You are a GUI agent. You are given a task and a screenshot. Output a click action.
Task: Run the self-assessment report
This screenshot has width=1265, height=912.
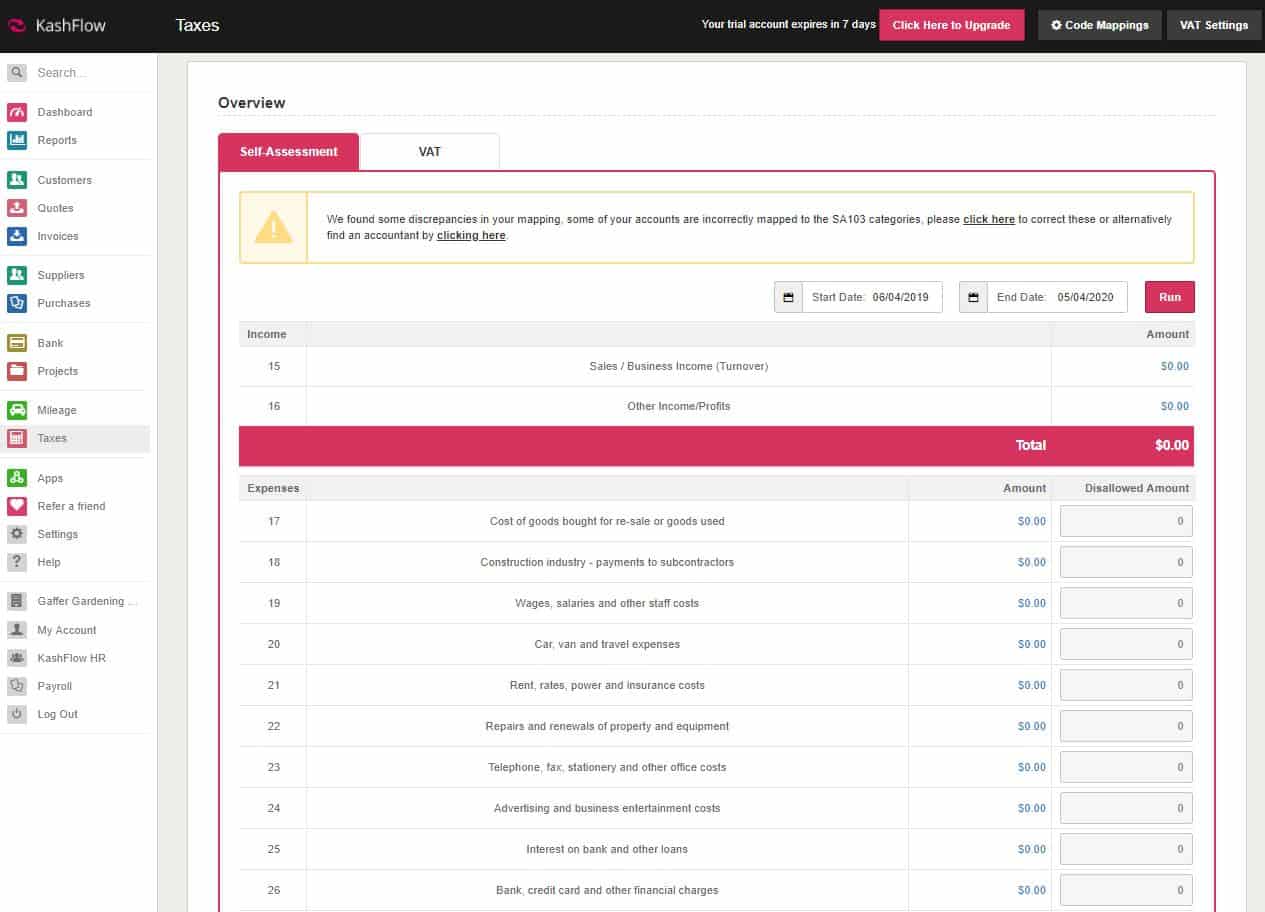1170,297
